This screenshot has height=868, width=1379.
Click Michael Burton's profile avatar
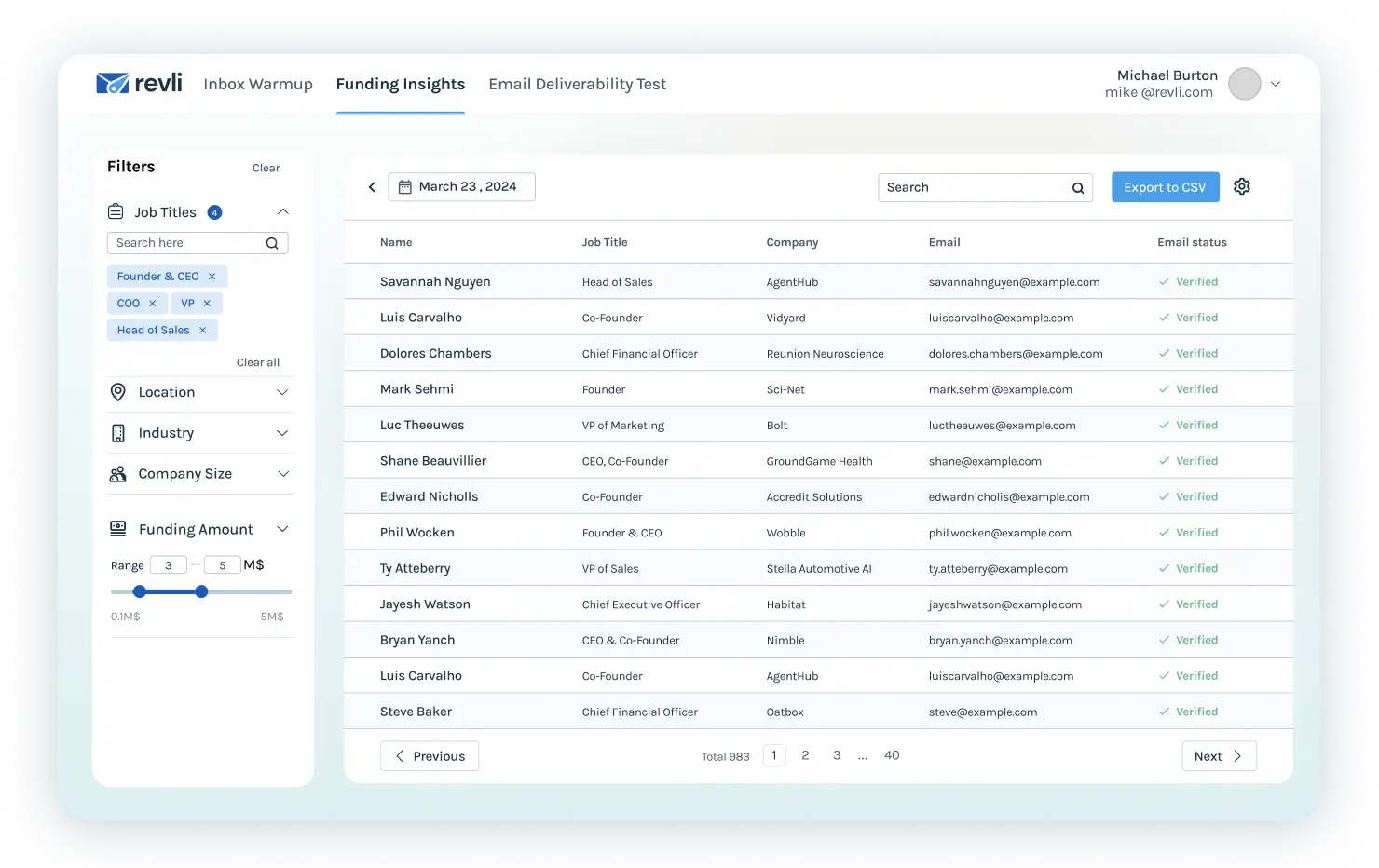[1245, 84]
